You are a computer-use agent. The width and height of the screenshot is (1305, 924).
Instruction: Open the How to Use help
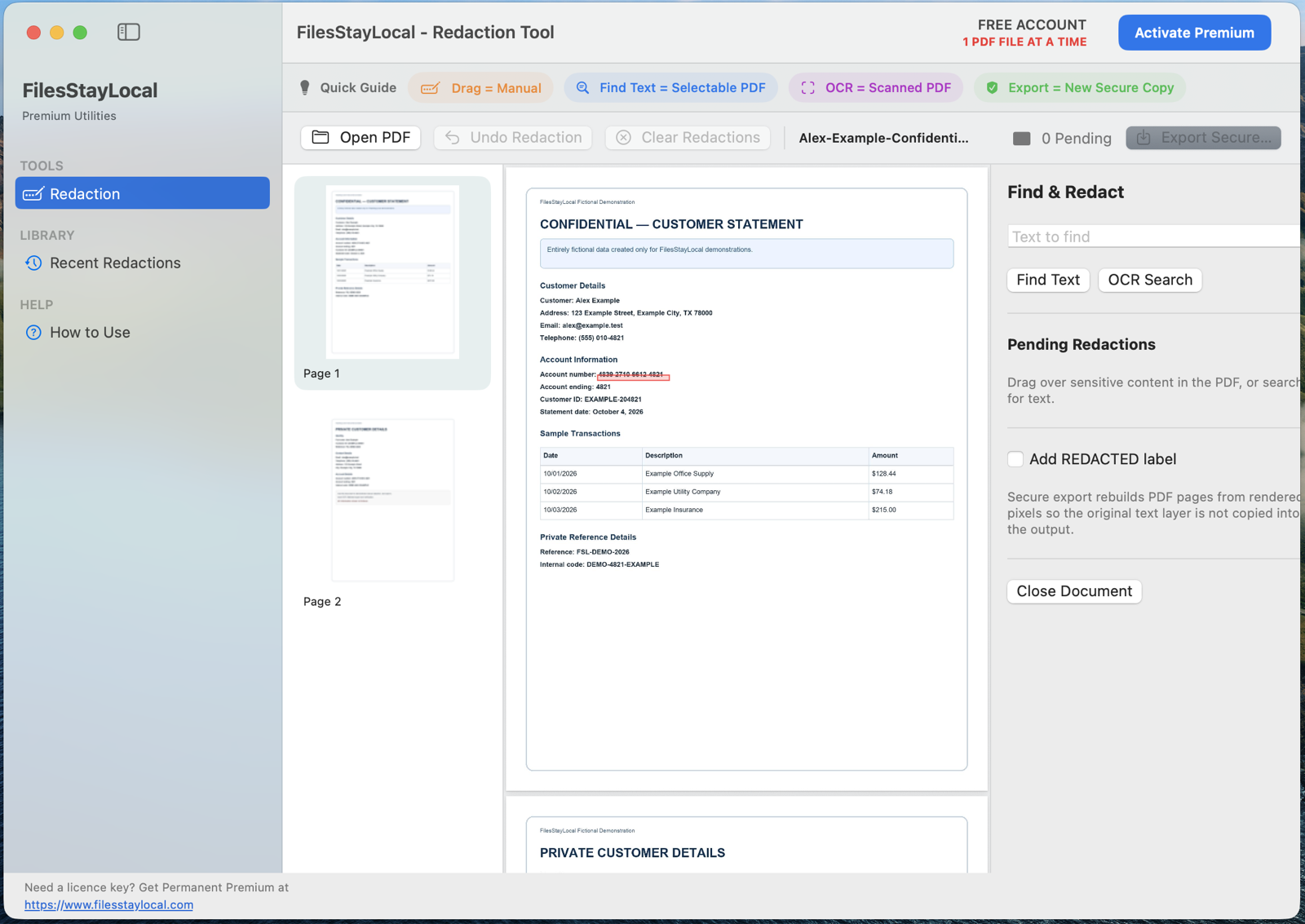tap(90, 332)
